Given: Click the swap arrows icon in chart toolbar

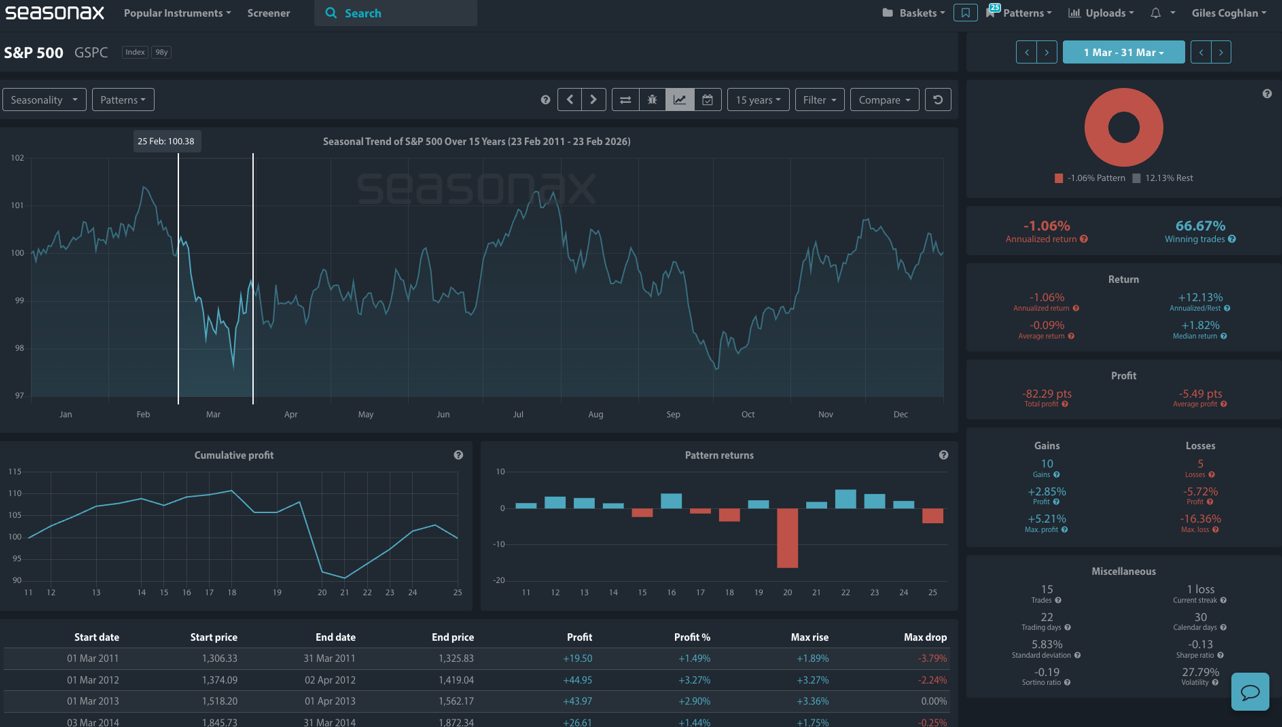Looking at the screenshot, I should click(x=625, y=100).
